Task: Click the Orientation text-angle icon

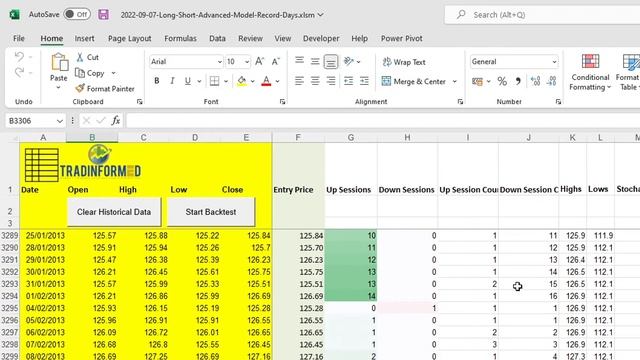Action: tap(348, 61)
